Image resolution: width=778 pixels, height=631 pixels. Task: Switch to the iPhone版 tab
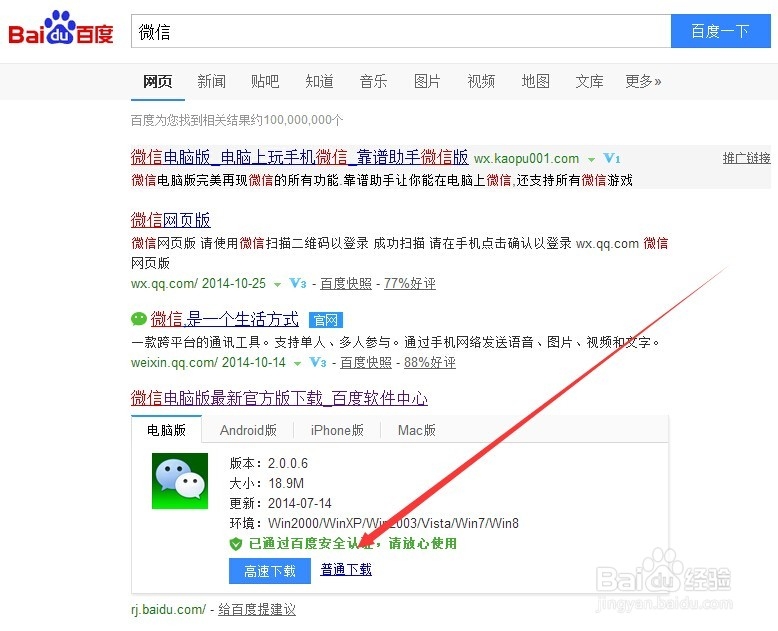click(x=337, y=430)
